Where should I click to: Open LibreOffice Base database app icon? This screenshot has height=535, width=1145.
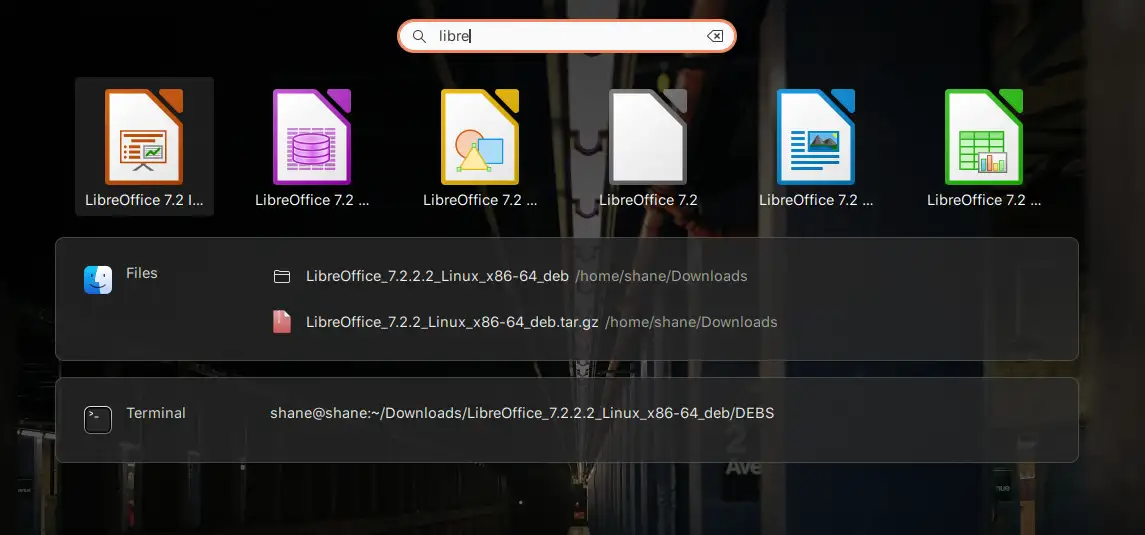click(x=312, y=136)
